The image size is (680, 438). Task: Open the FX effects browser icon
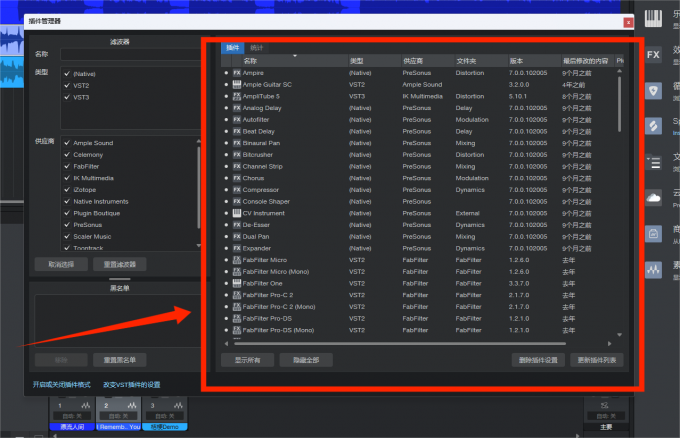(653, 55)
